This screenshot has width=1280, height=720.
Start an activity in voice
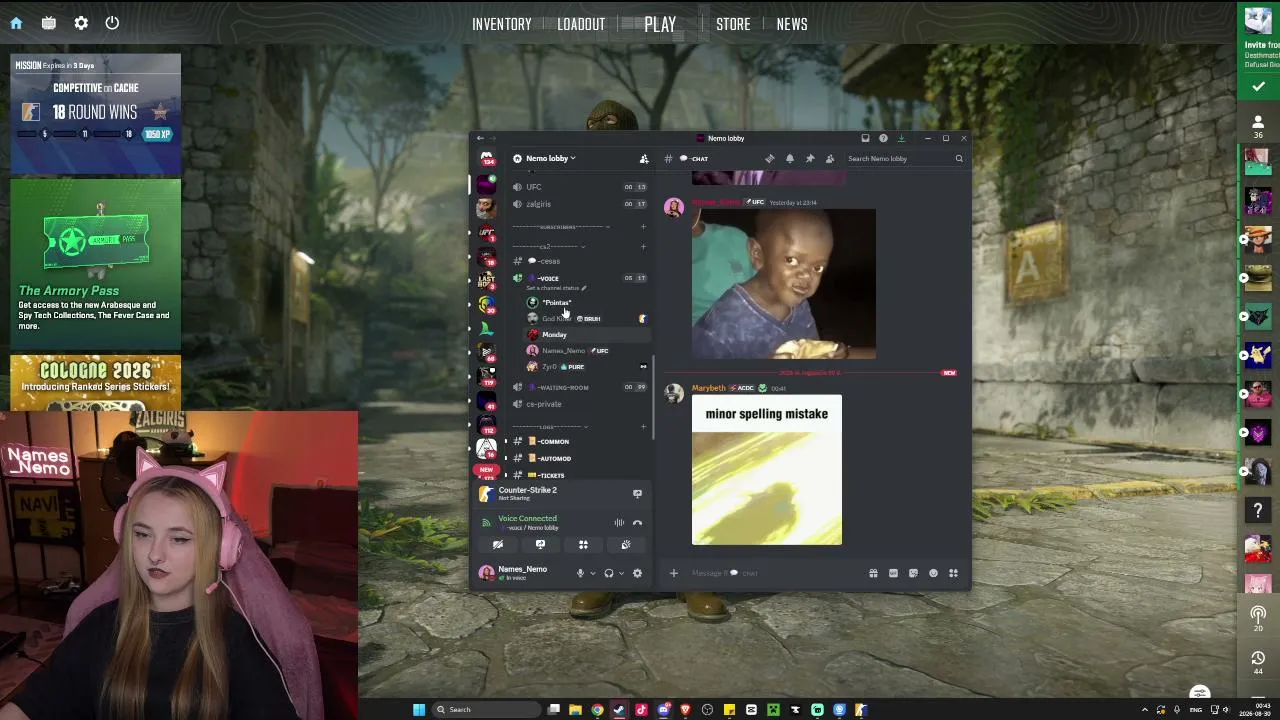point(583,545)
